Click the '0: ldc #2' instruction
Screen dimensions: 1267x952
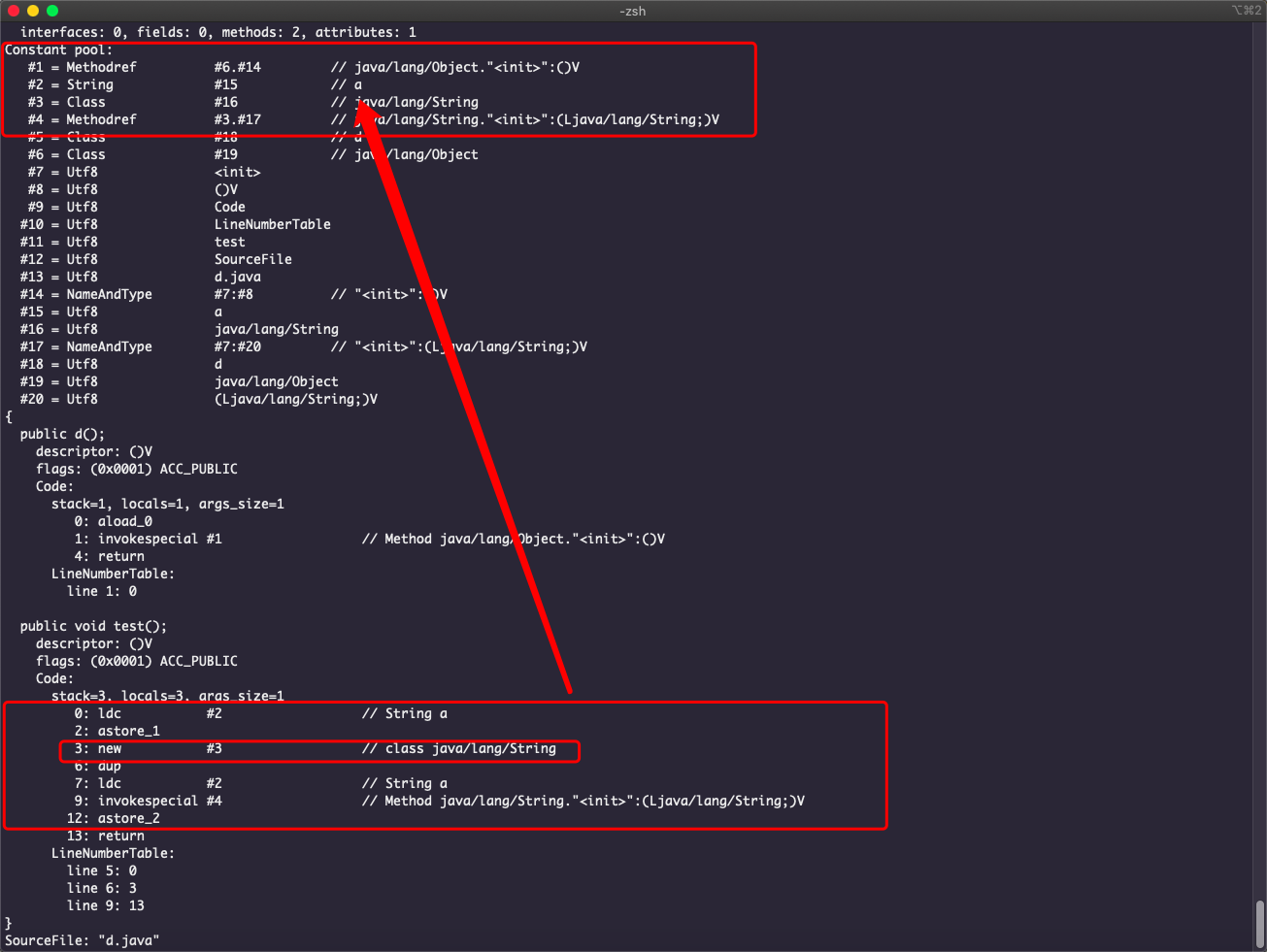(261, 713)
